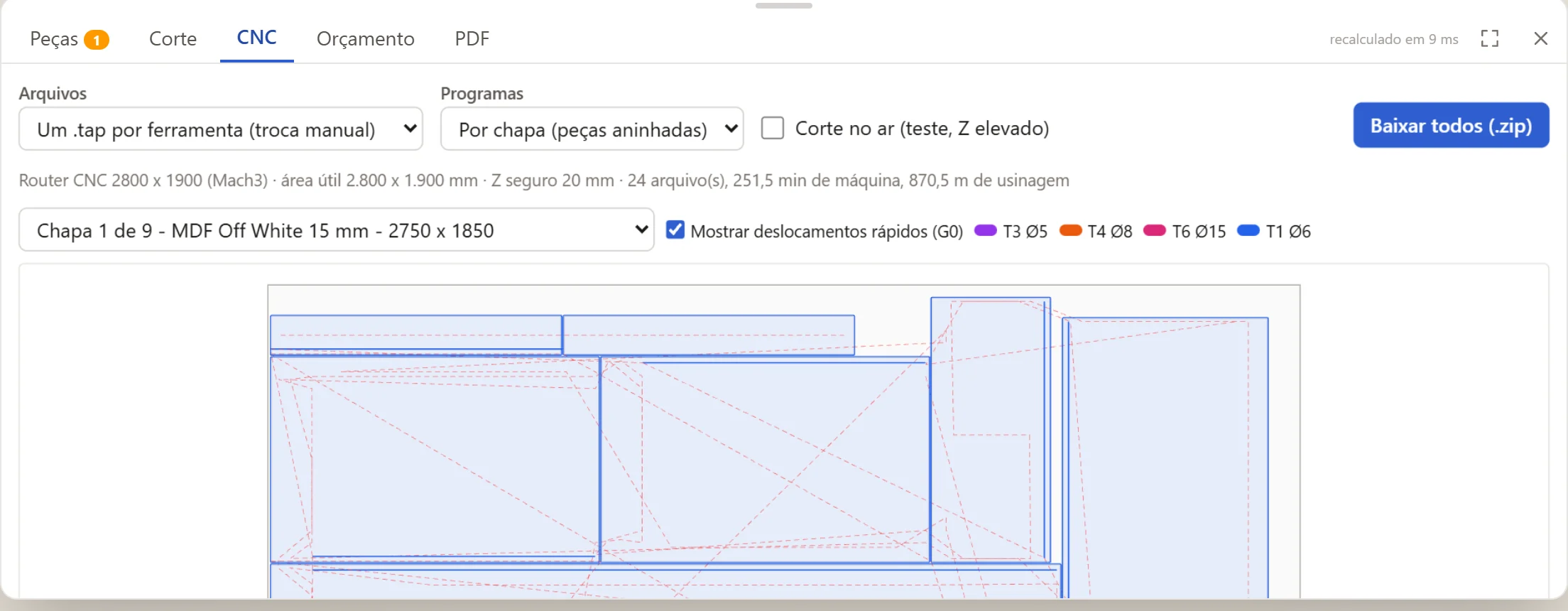Click the 'Corte no ar (teste, Z elevado)' label
Screen dimensions: 1568x611
(922, 129)
